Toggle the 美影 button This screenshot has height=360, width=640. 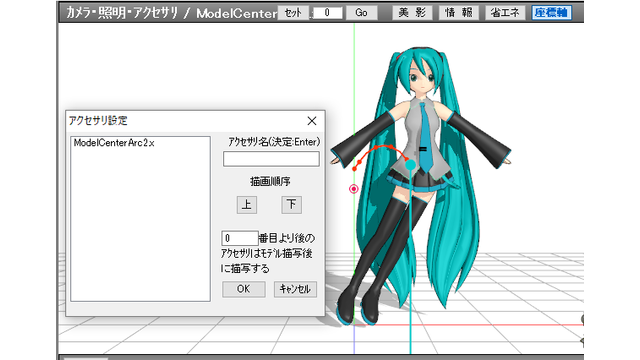tap(412, 13)
